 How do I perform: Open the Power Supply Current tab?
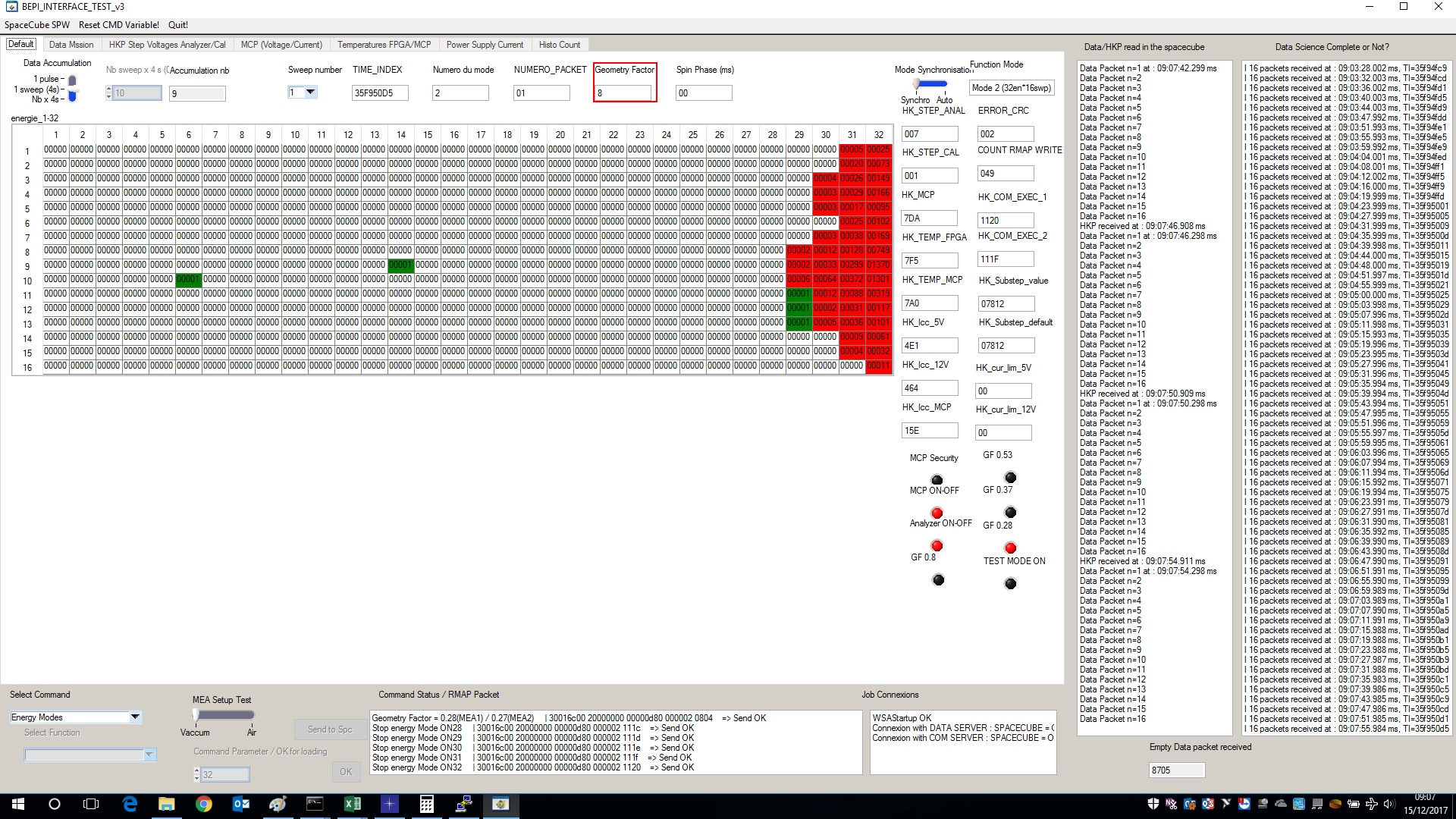485,45
